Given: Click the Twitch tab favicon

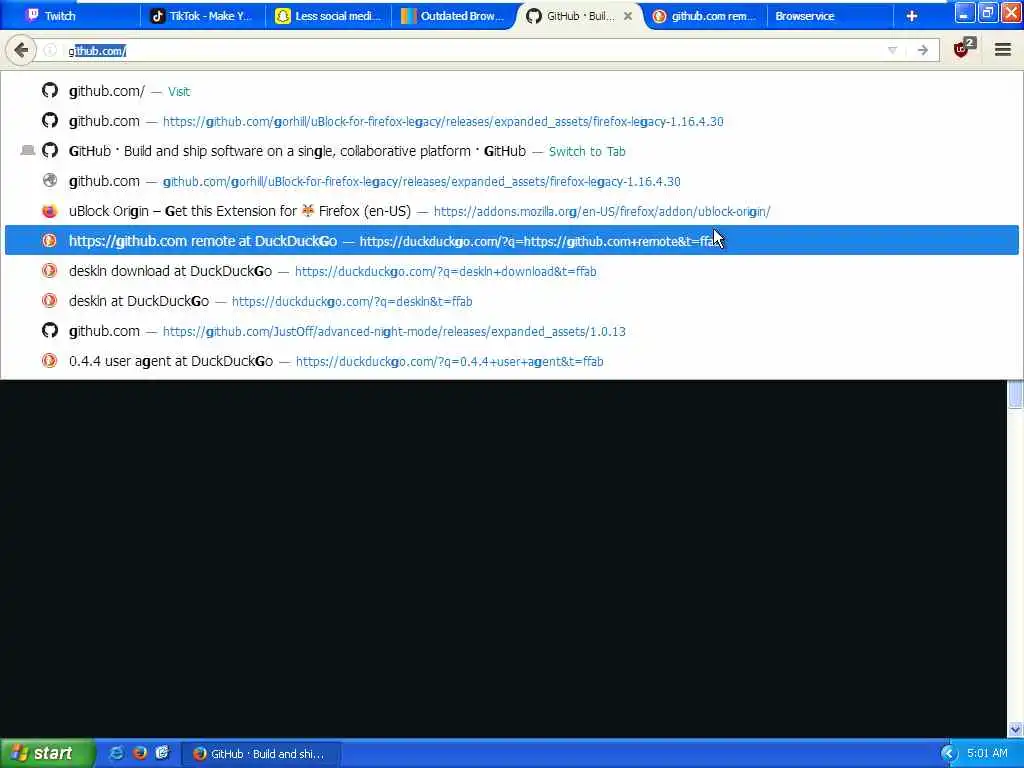Looking at the screenshot, I should (x=32, y=15).
